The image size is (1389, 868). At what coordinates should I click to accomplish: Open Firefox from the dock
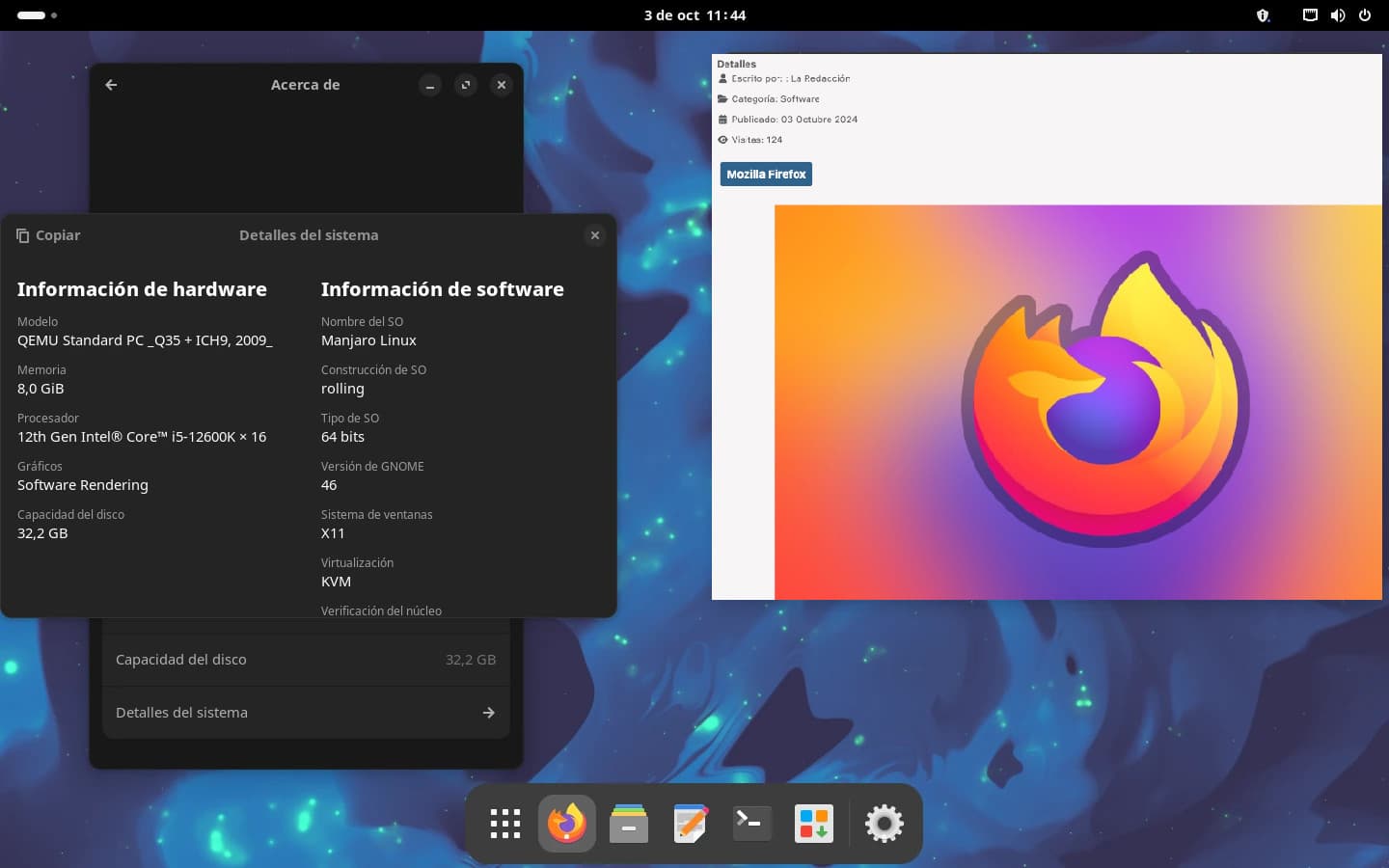coord(567,824)
